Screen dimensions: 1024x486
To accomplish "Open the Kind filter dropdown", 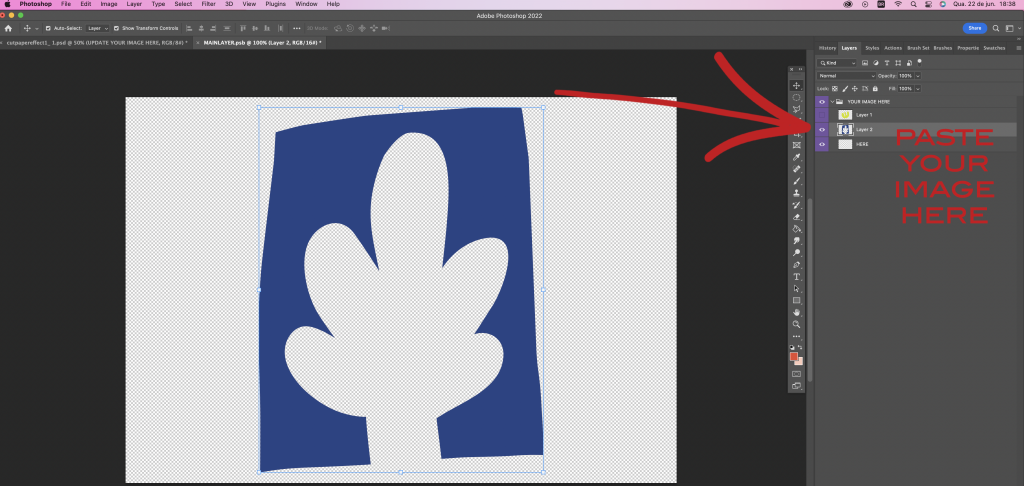I will pos(837,63).
